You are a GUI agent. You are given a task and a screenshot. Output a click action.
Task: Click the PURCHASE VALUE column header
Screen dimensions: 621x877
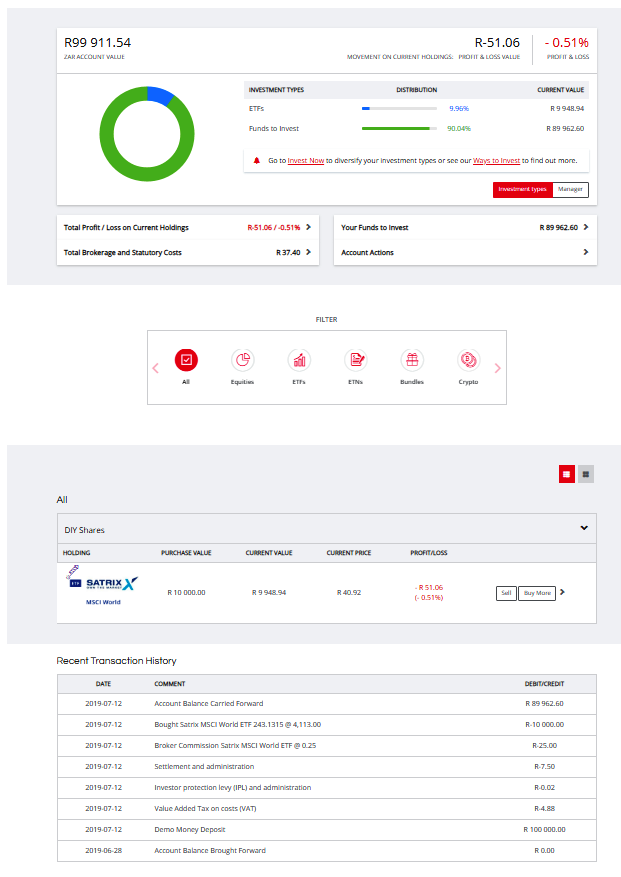click(x=186, y=553)
